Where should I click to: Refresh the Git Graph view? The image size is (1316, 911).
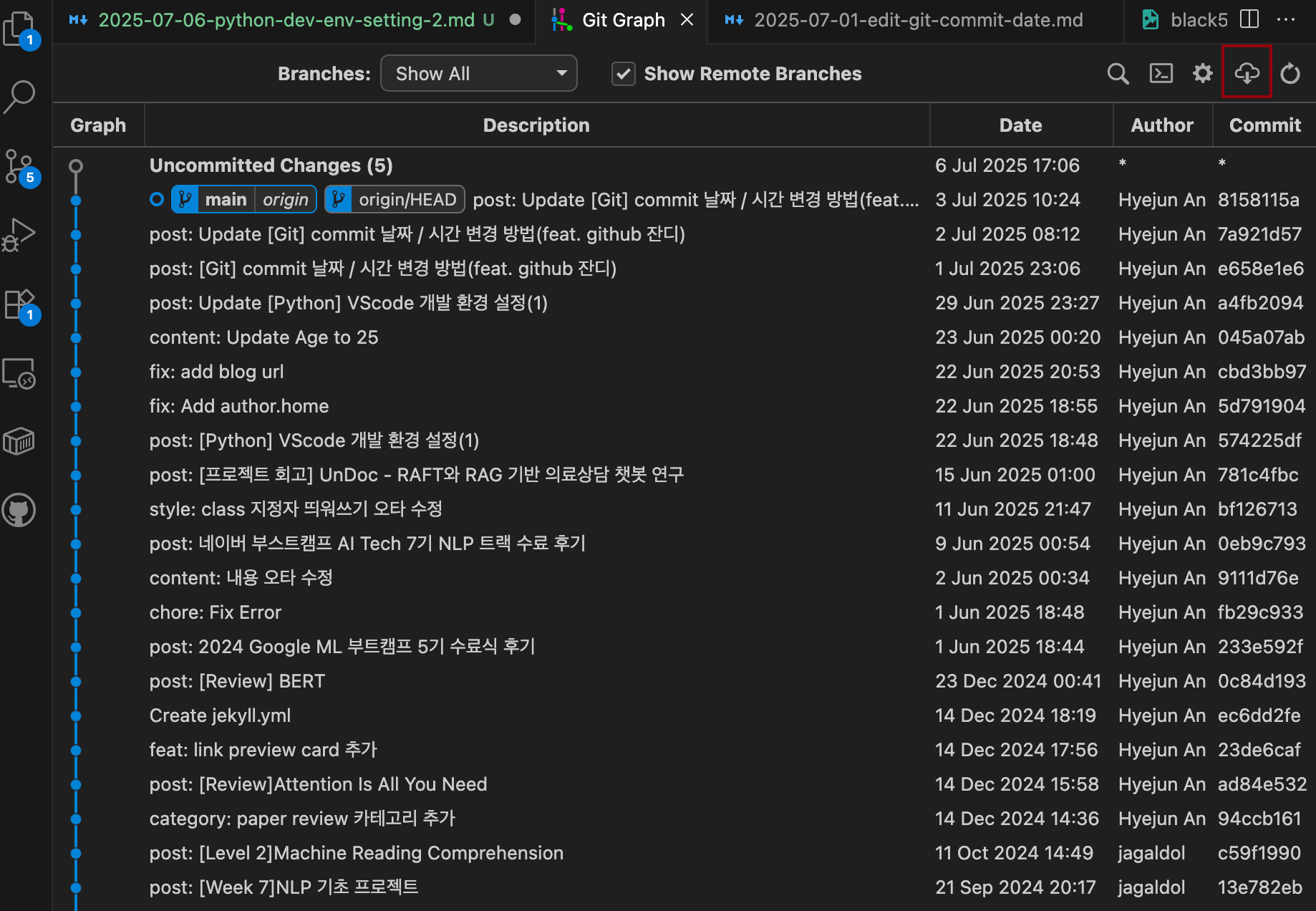point(1290,73)
